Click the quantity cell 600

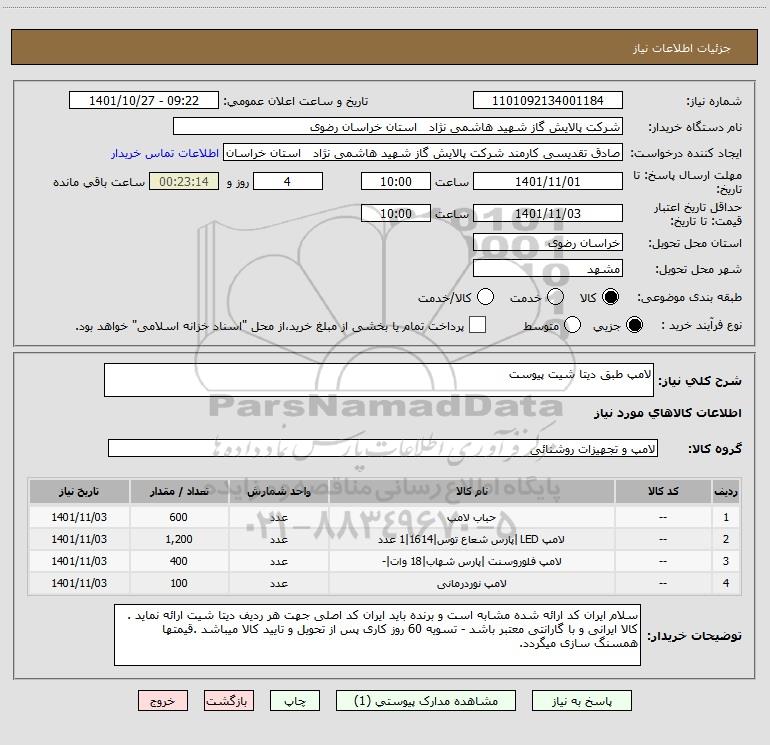[179, 517]
